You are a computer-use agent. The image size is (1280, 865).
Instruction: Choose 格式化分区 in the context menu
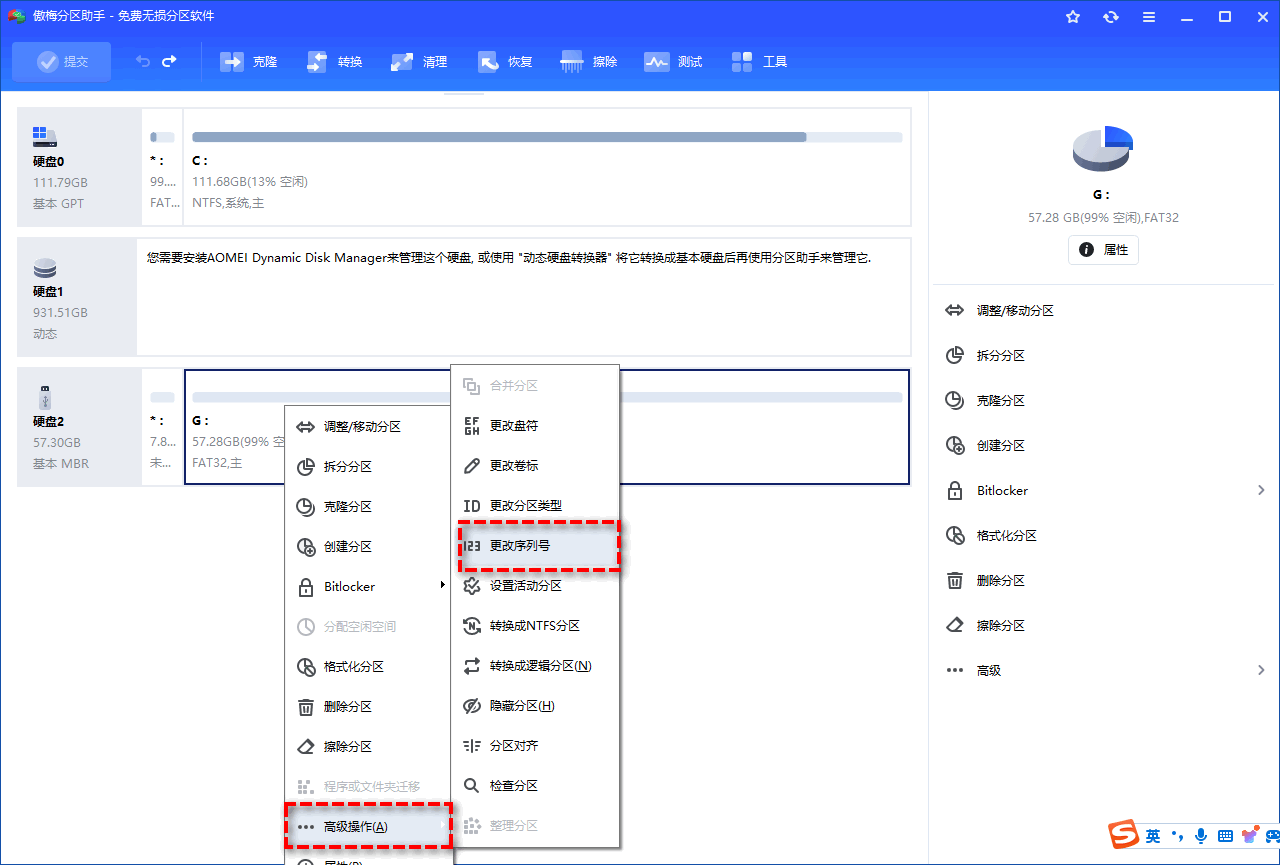coord(353,667)
